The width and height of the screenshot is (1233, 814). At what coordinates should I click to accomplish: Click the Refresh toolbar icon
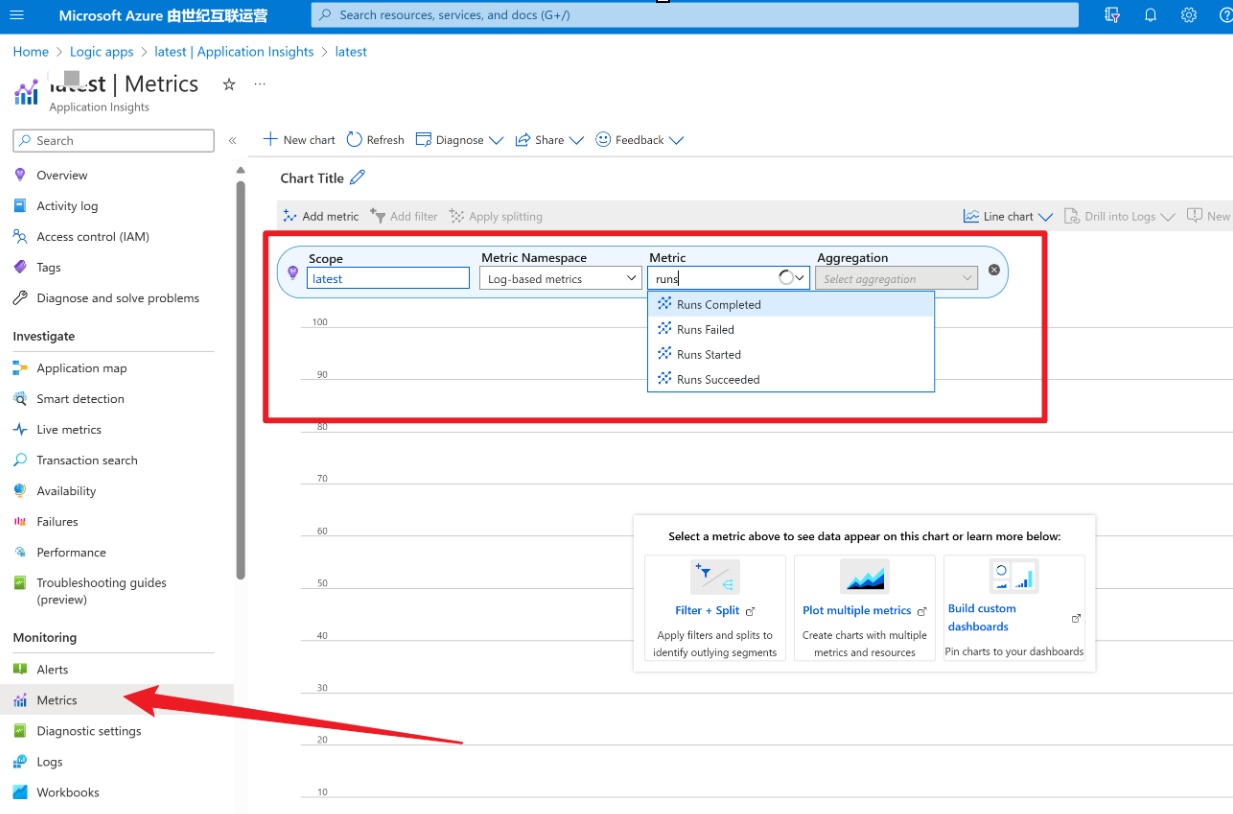tap(375, 140)
